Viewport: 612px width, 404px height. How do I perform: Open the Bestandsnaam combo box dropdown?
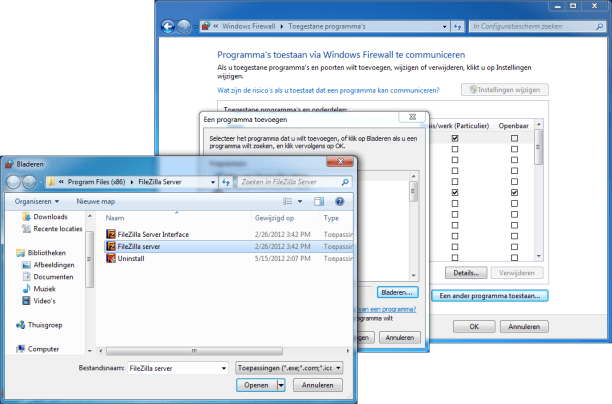tap(224, 368)
